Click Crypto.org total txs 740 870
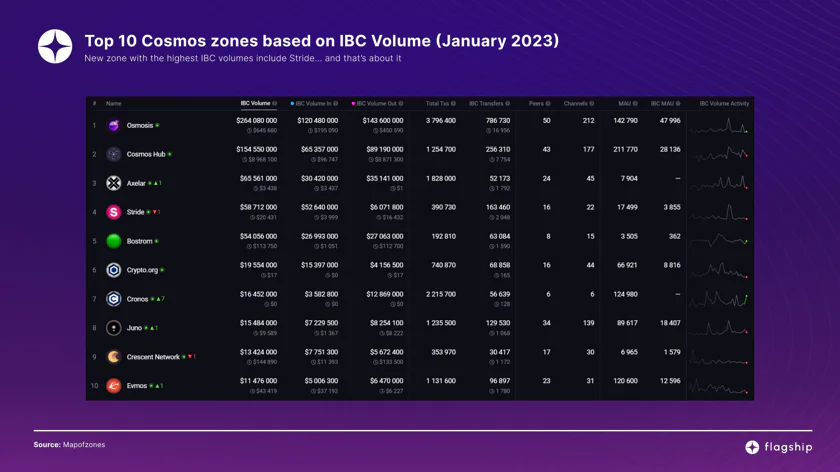840x472 pixels. [x=444, y=265]
